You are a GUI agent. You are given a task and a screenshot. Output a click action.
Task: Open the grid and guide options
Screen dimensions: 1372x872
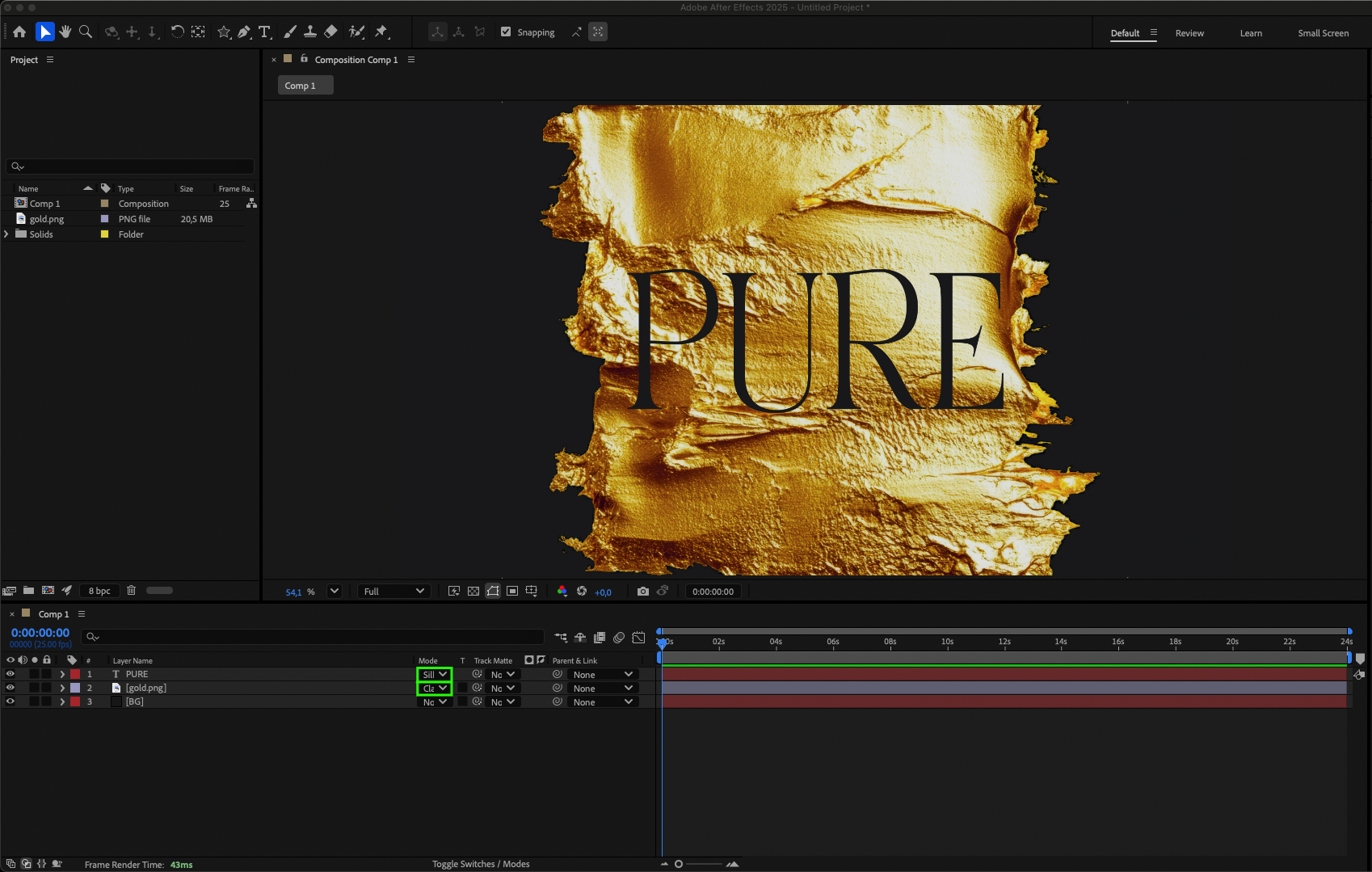532,592
